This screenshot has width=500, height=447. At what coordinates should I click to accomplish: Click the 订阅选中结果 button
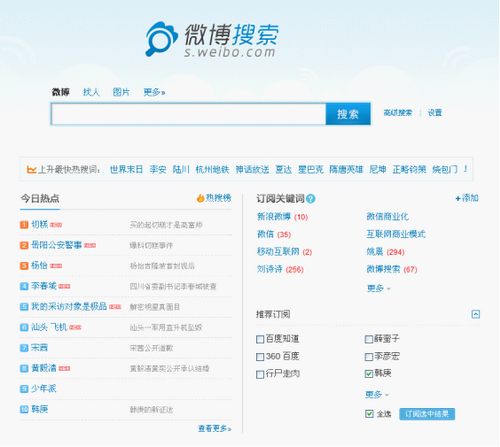[x=427, y=414]
